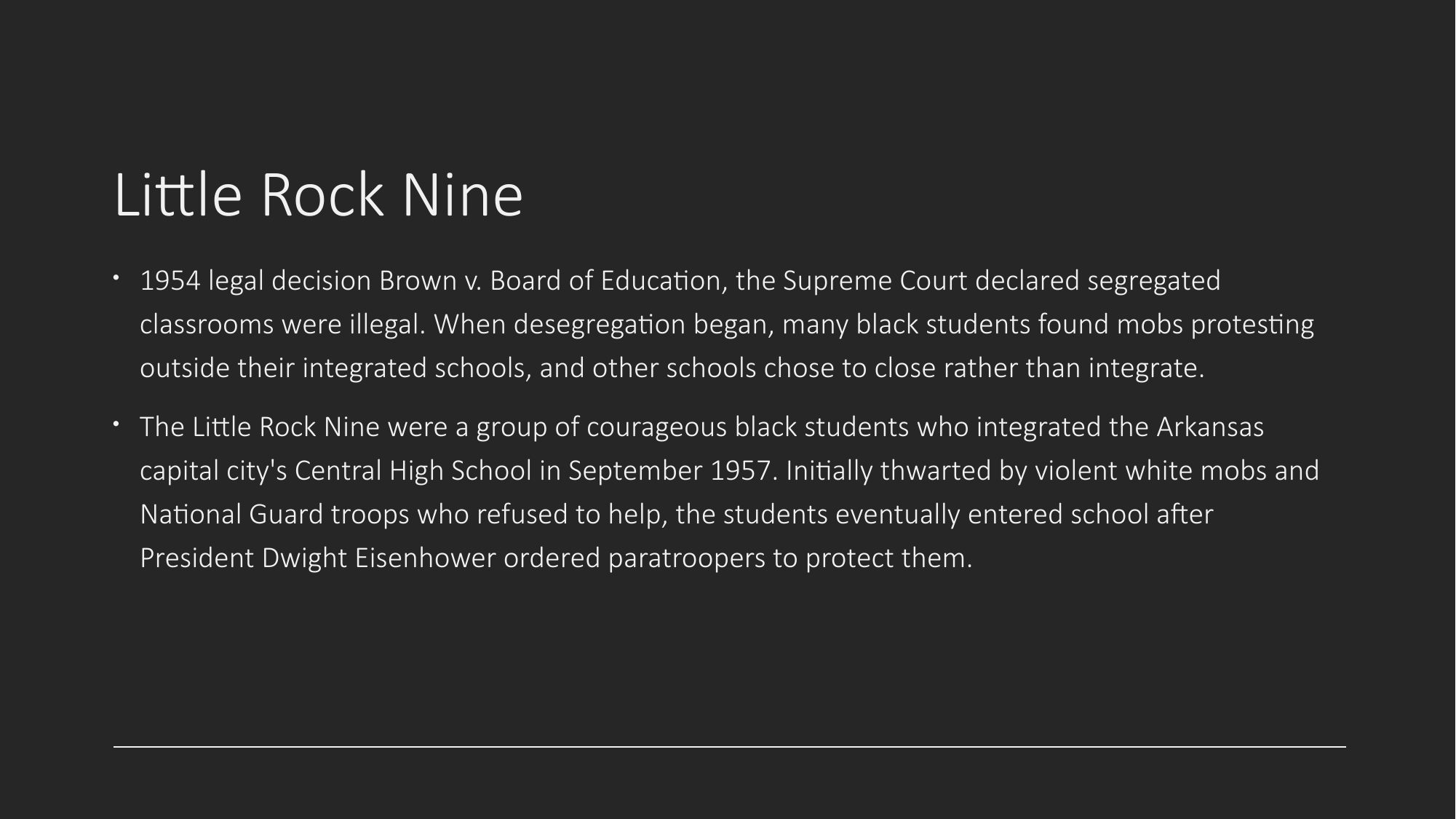Click the word "desegregation" in first paragraph

600,325
